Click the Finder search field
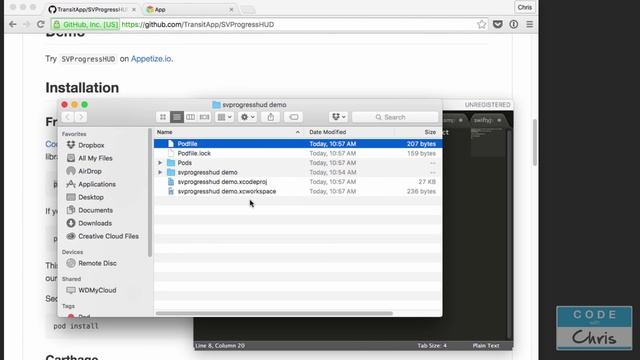Viewport: 640px width, 360px height. 395,117
